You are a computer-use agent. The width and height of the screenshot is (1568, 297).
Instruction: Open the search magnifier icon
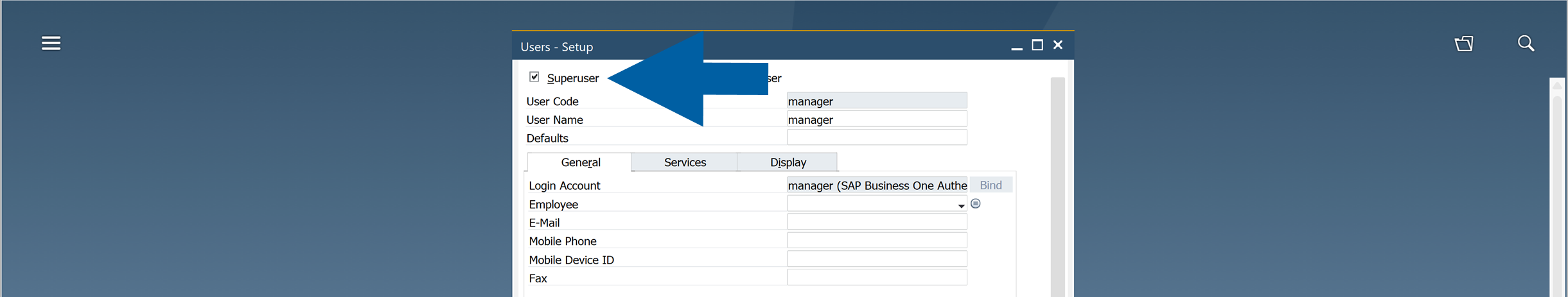1526,43
